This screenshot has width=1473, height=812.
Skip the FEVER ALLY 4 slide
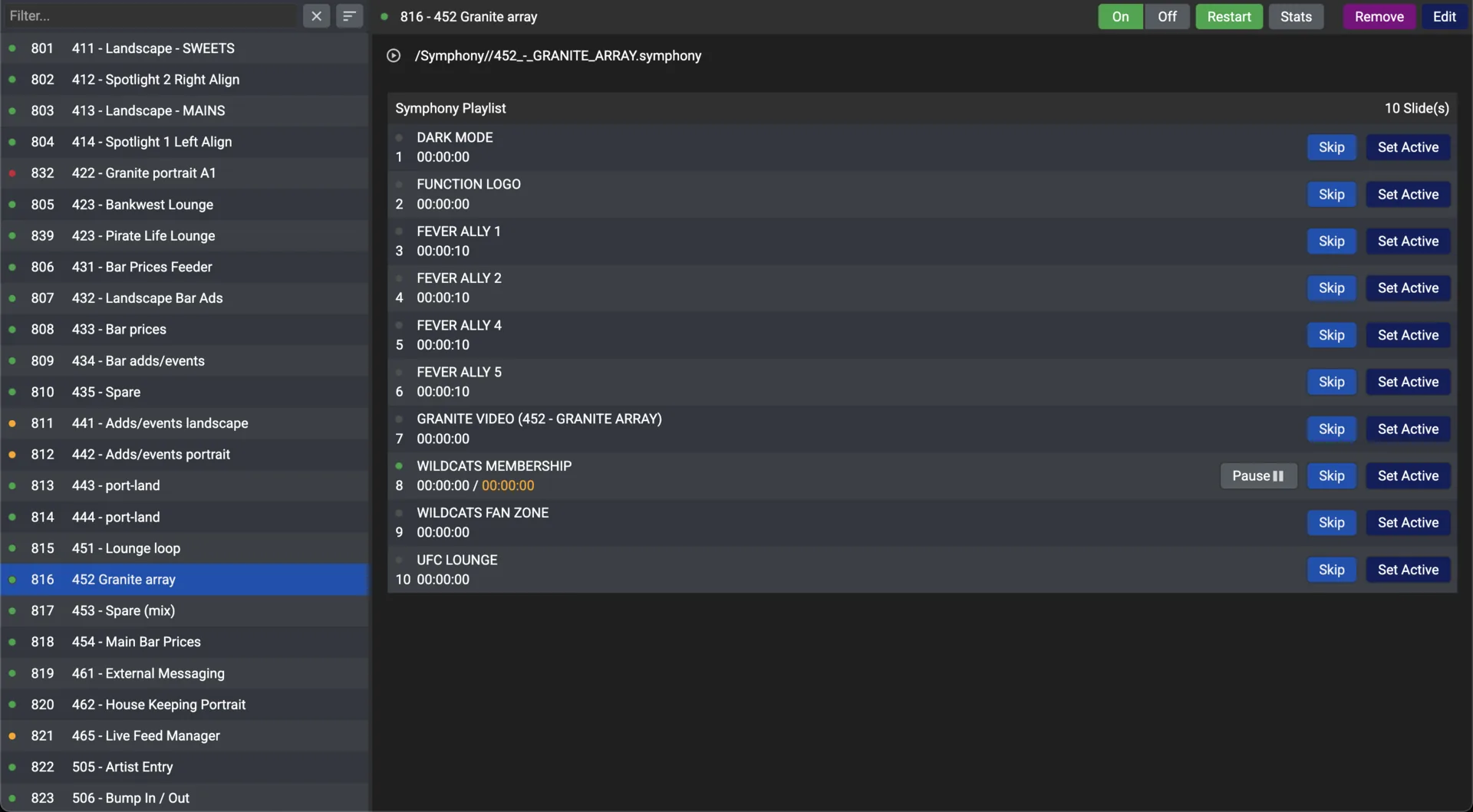(1331, 335)
